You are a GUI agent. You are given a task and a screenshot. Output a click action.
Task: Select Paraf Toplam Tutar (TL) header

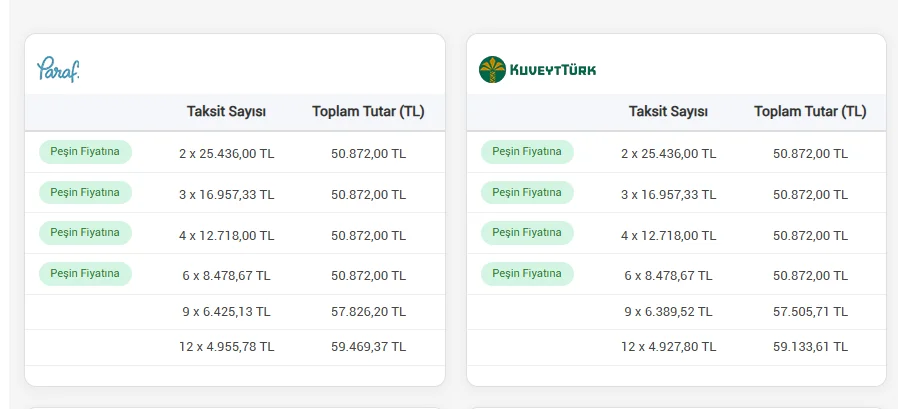[x=368, y=112]
